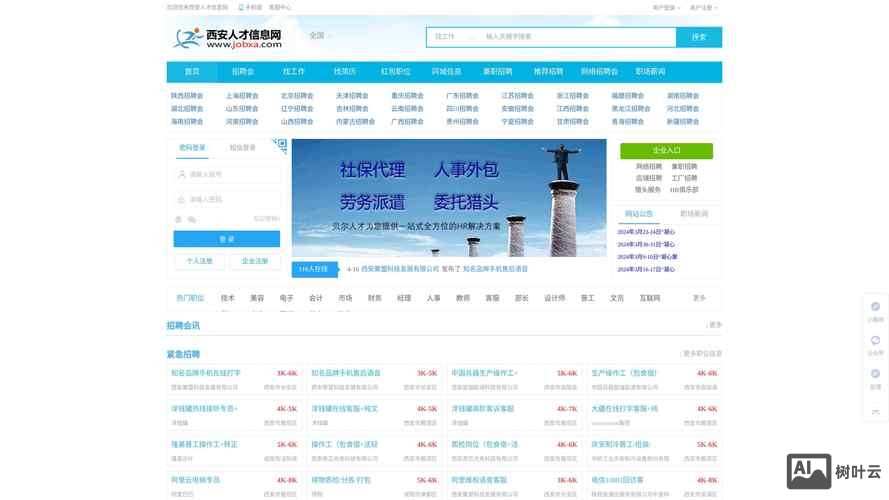Click the third icon in right floating sidebar
The width and height of the screenshot is (889, 500).
click(875, 374)
